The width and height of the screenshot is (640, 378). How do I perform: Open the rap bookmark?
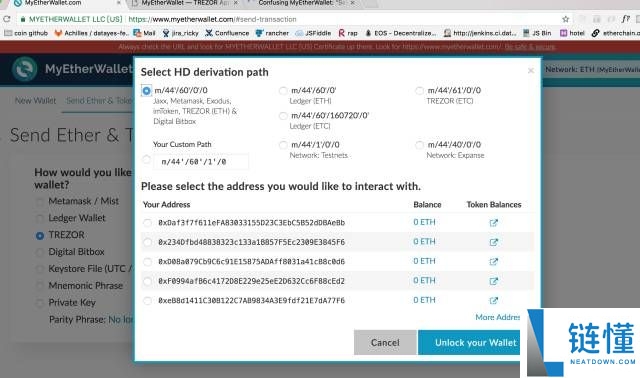[x=348, y=33]
